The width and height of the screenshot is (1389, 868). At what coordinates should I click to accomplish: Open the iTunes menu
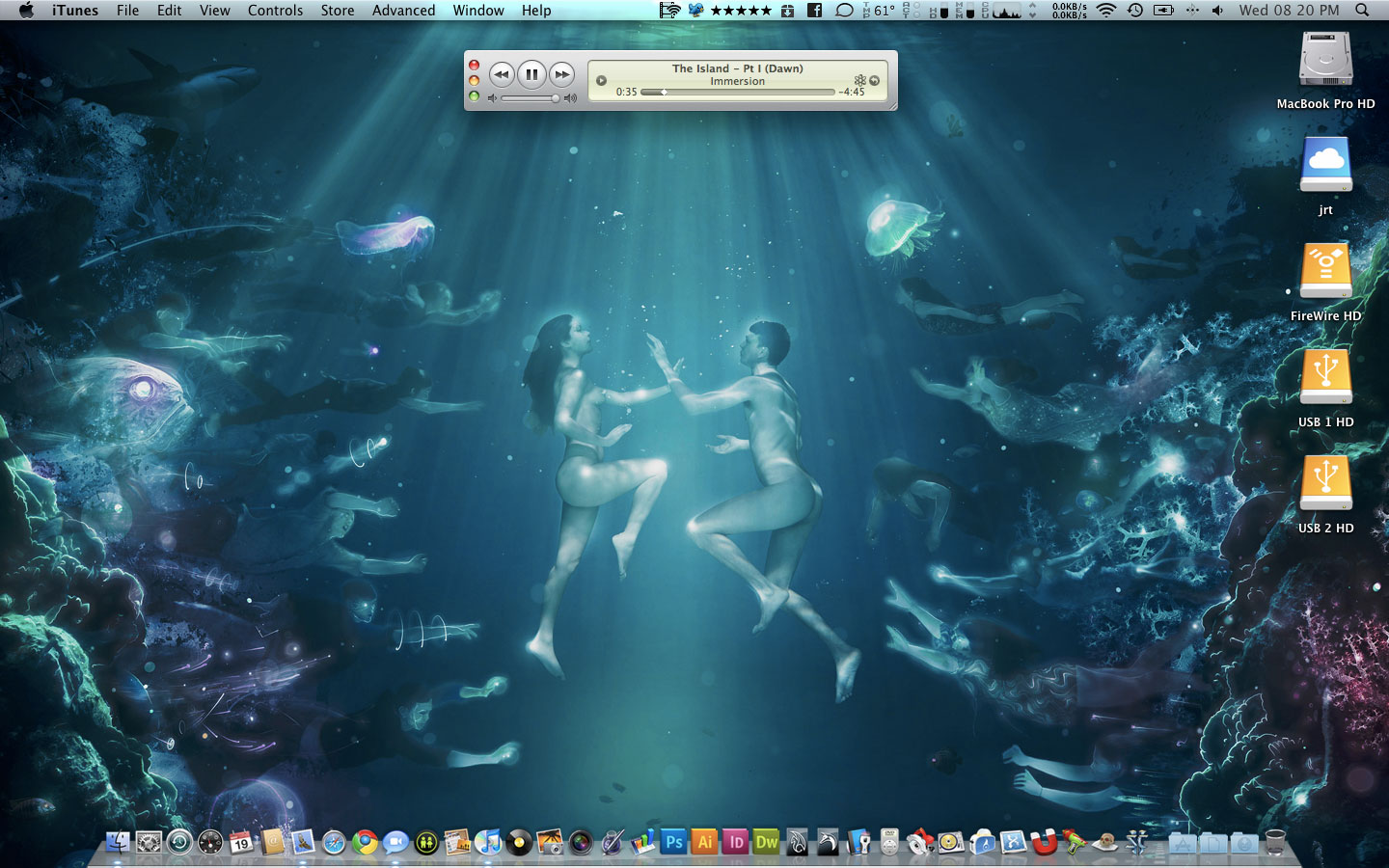tap(75, 11)
